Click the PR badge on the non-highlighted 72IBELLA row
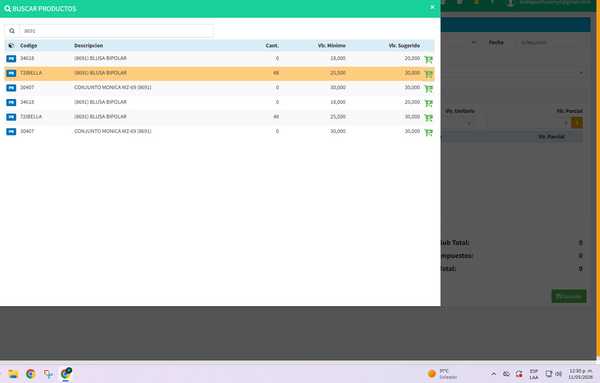600x383 pixels. (11, 117)
